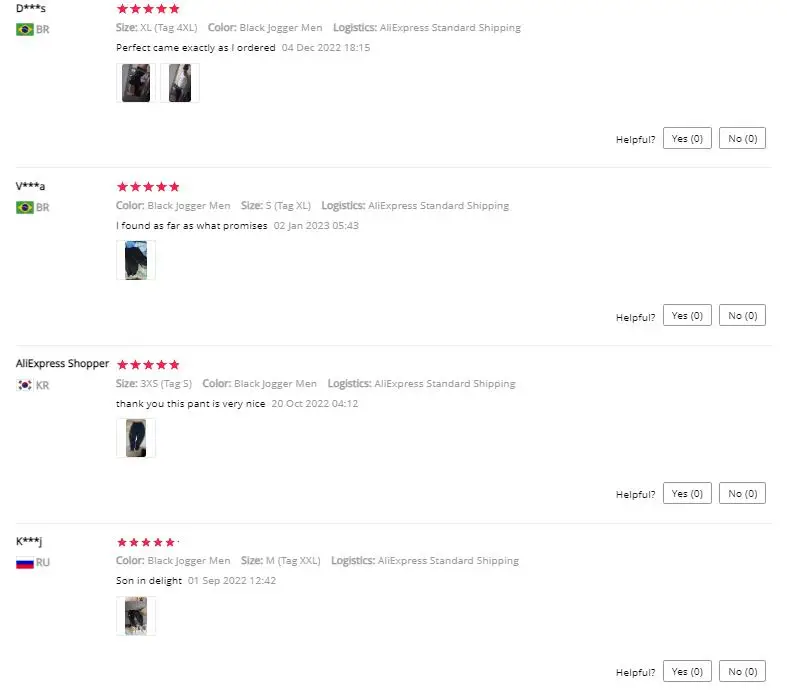Vote Yes on AliExpress Shopper's review
This screenshot has height=694, width=787.
pyautogui.click(x=687, y=494)
